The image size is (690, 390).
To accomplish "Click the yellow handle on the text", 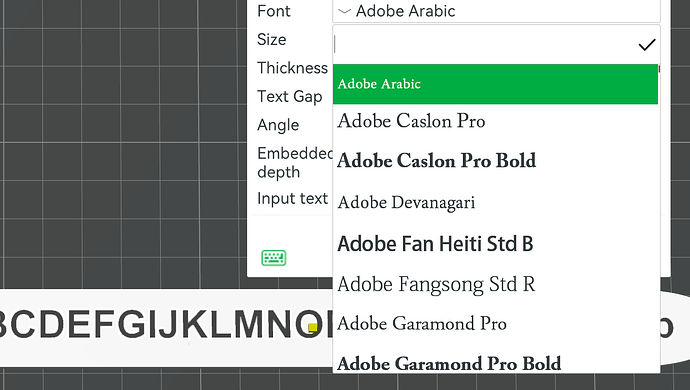I will pyautogui.click(x=312, y=327).
